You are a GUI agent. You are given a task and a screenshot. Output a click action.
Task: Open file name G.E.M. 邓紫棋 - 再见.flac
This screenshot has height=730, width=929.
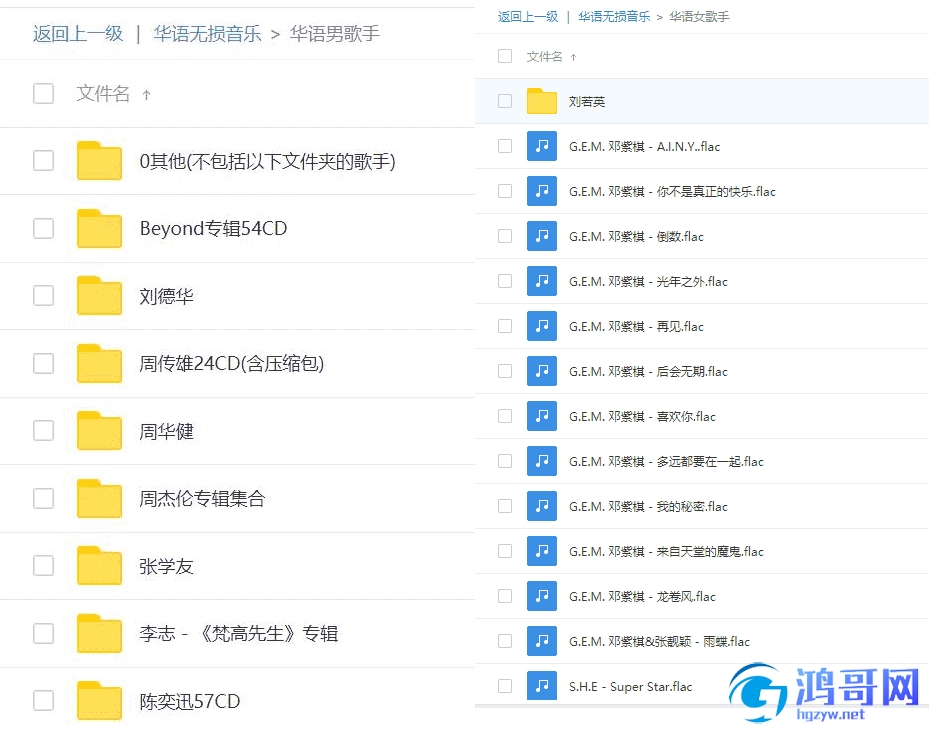click(x=636, y=326)
